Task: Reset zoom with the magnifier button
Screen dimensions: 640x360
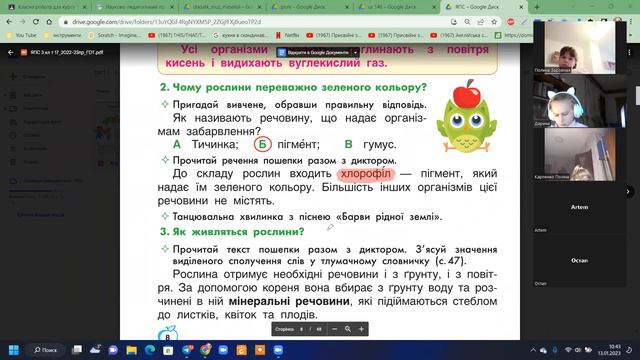Action: point(348,329)
